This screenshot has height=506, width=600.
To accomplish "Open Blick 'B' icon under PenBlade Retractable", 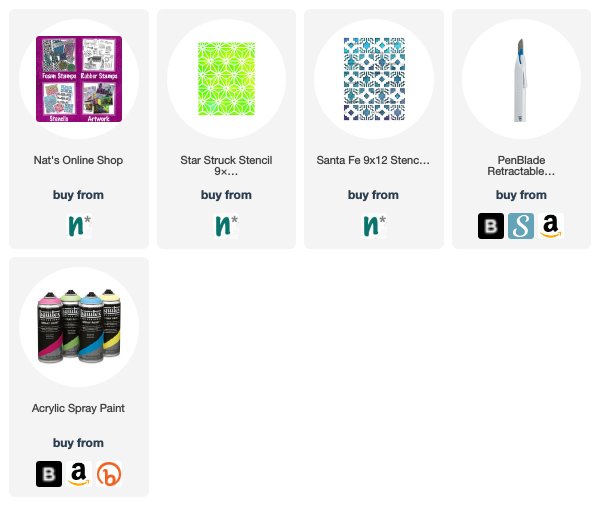I will pyautogui.click(x=491, y=226).
